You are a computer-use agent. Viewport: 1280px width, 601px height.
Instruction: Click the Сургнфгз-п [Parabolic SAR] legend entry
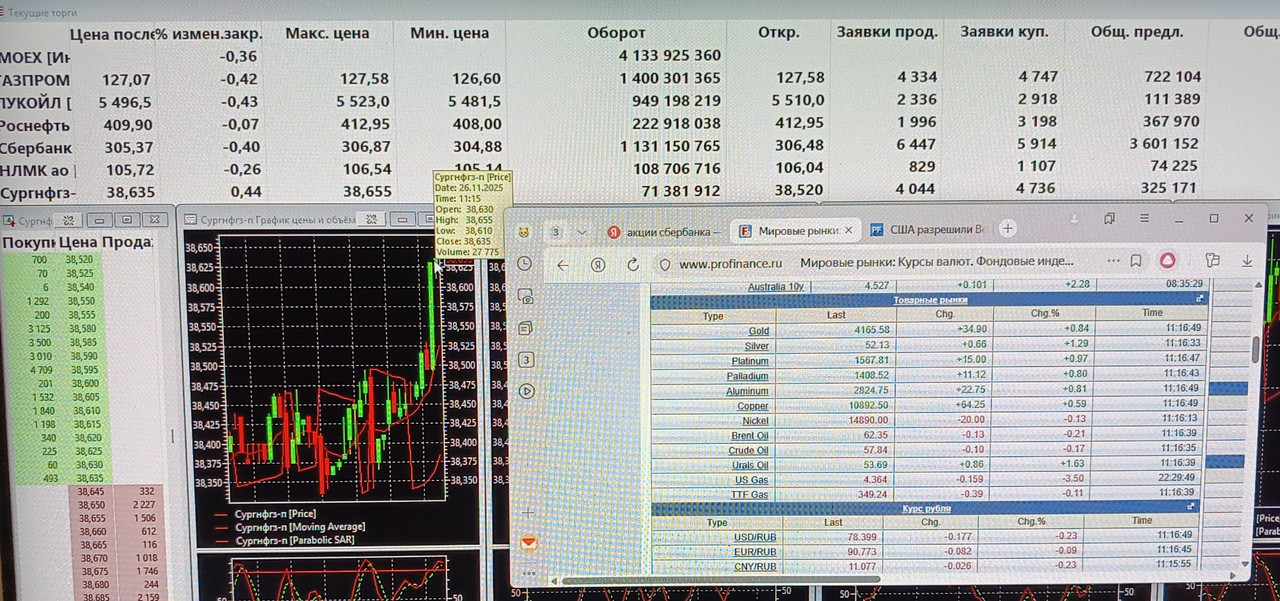pos(295,540)
